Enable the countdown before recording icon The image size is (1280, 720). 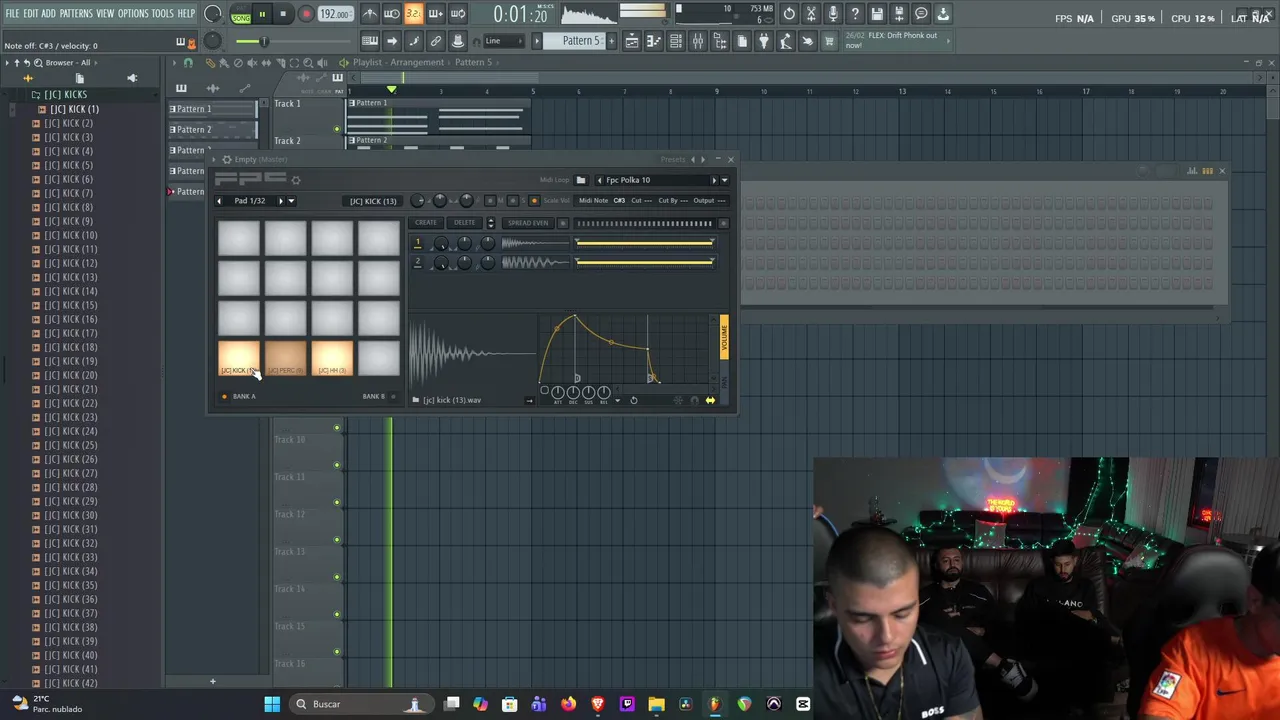coord(414,14)
